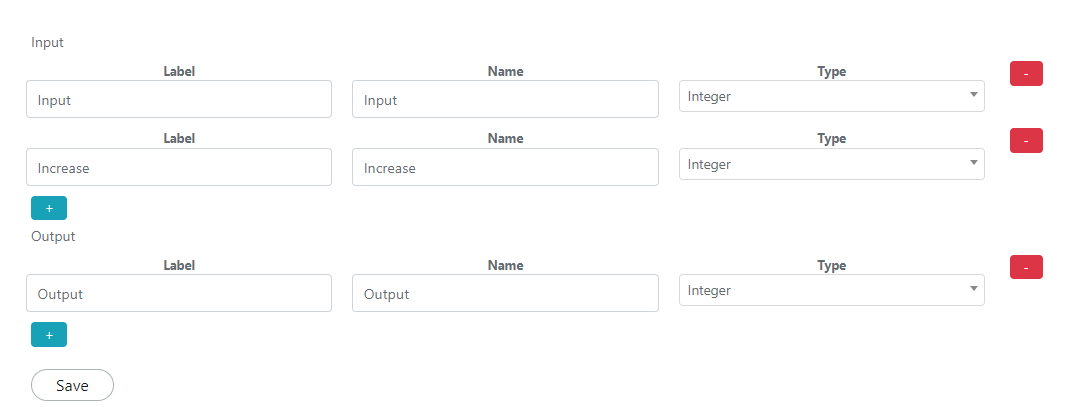Click the Name header above first Input row
Screen dimensions: 1080x407
pyautogui.click(x=505, y=71)
